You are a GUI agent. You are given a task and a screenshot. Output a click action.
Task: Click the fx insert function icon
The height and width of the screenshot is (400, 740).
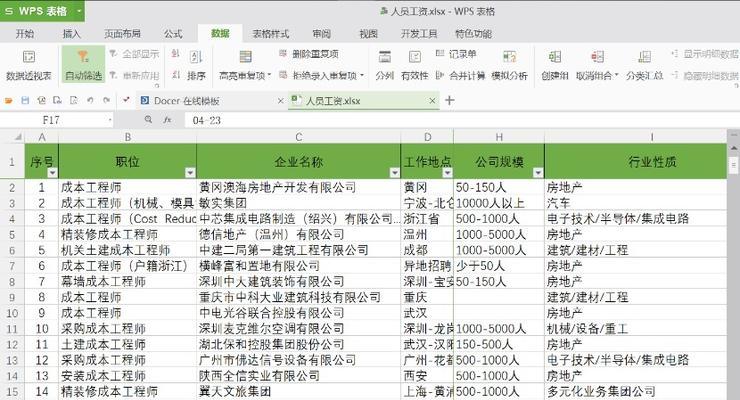click(x=167, y=120)
